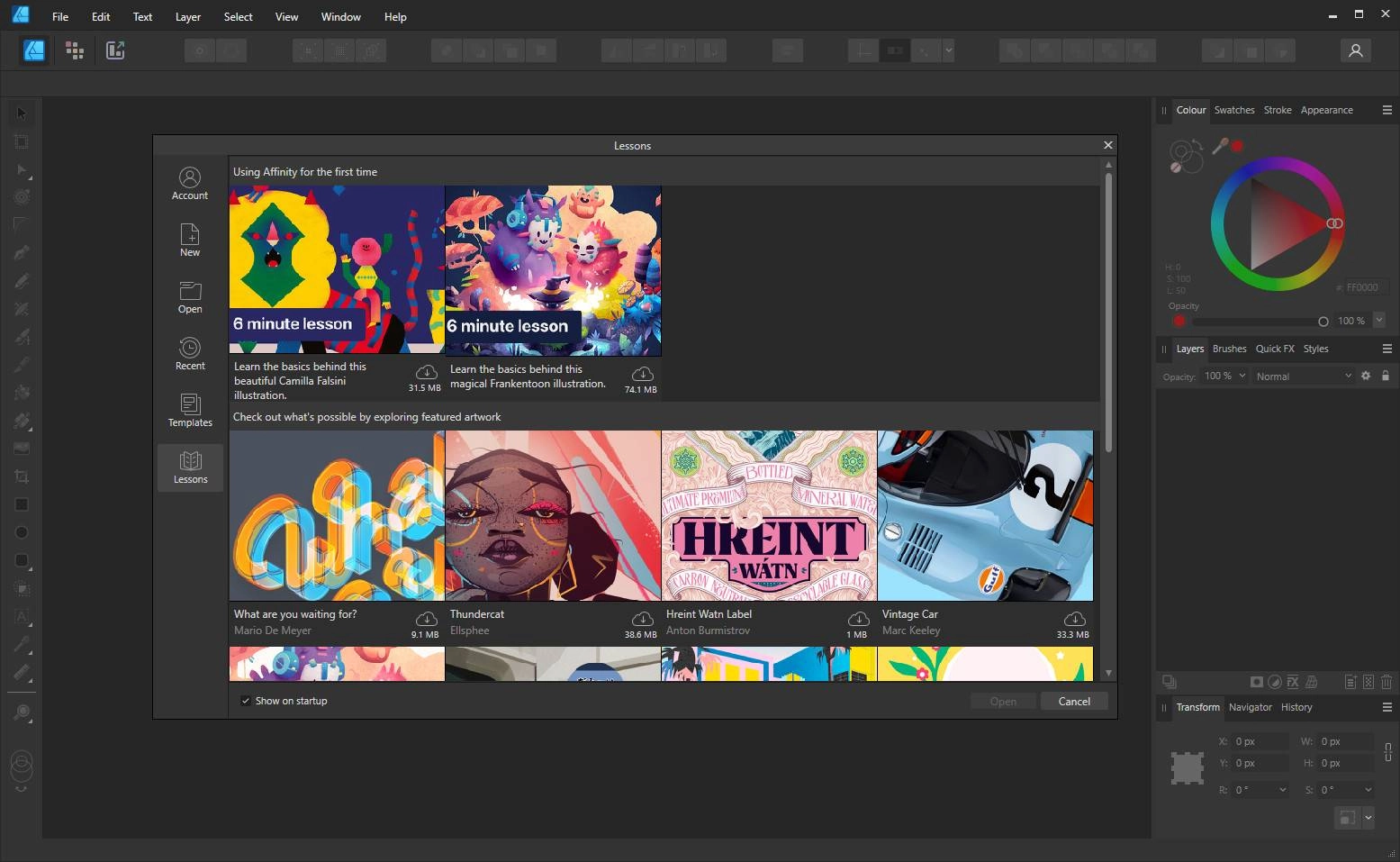The width and height of the screenshot is (1400, 862).
Task: Select the Artboard tool
Action: (x=22, y=141)
